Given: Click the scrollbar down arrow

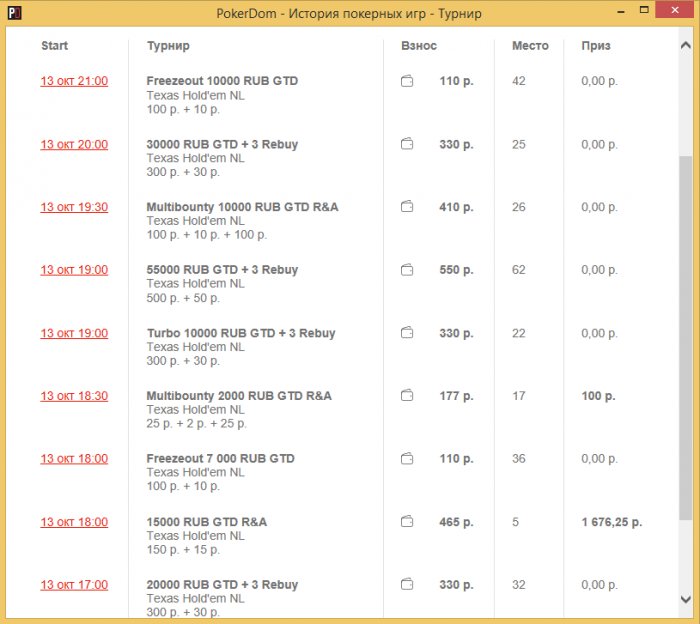Looking at the screenshot, I should tap(686, 599).
